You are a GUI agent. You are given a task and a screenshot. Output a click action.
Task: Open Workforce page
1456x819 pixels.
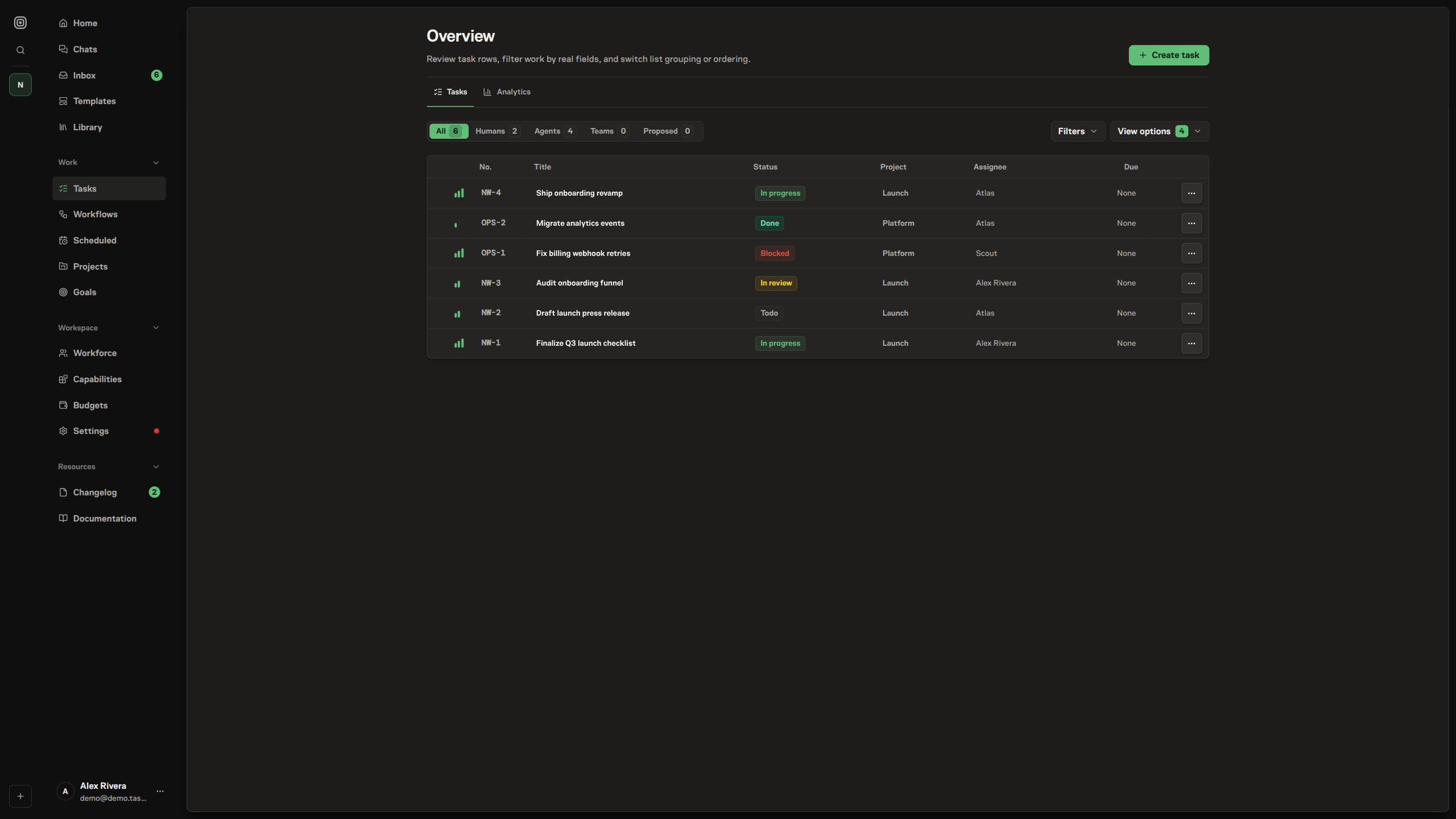pos(109,353)
